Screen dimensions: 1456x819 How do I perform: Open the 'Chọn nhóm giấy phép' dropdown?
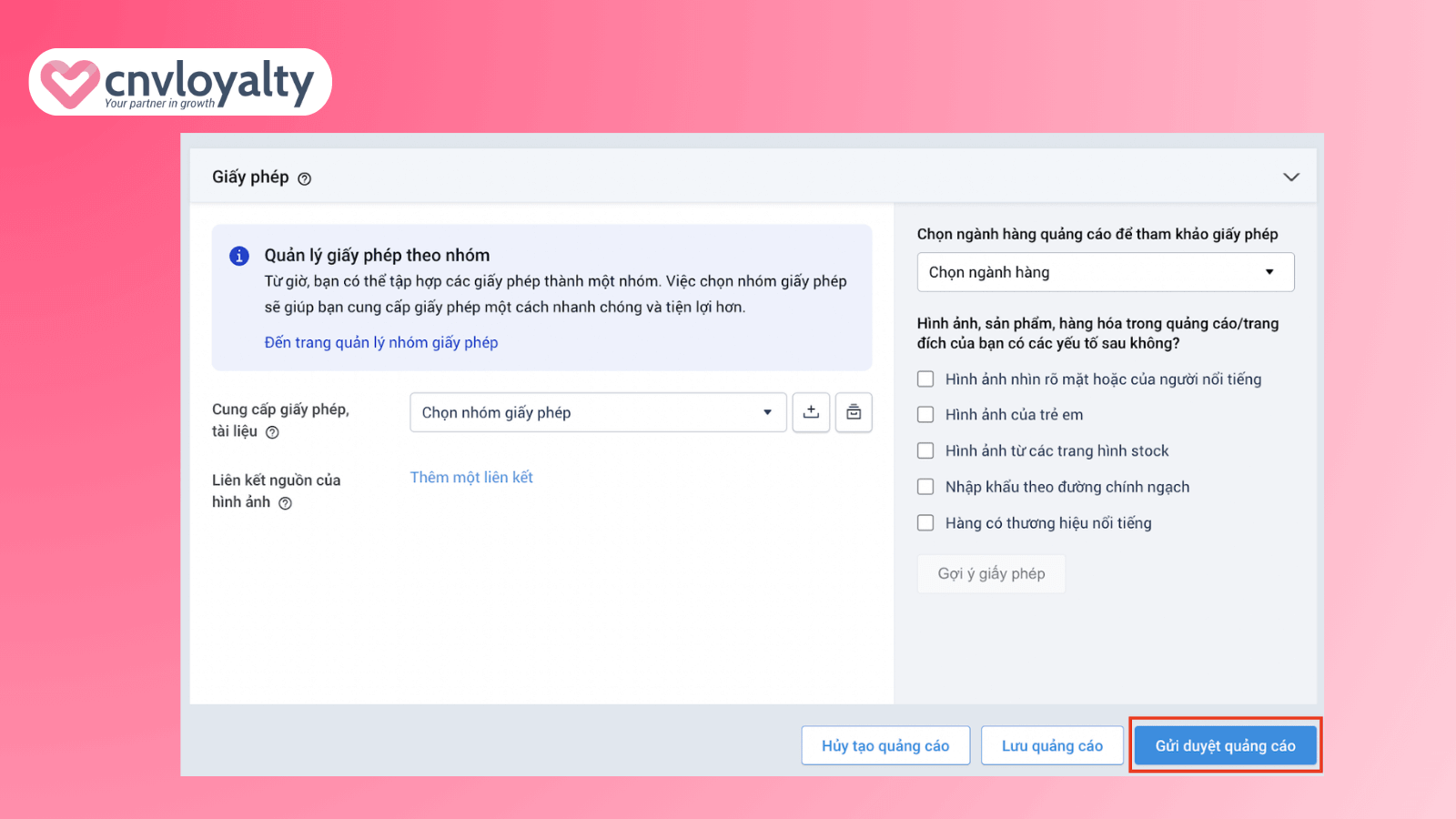[x=597, y=412]
